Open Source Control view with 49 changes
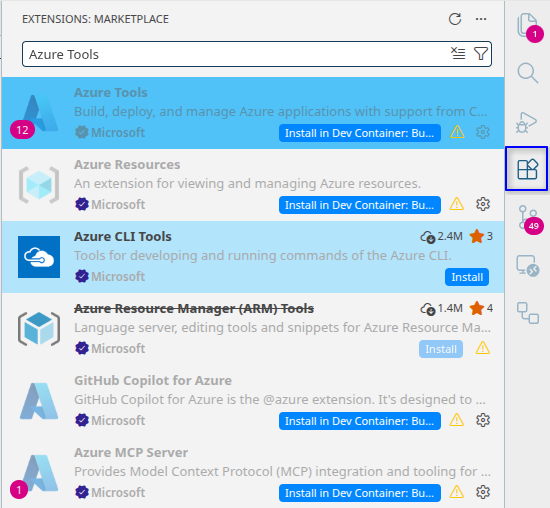 pyautogui.click(x=530, y=219)
